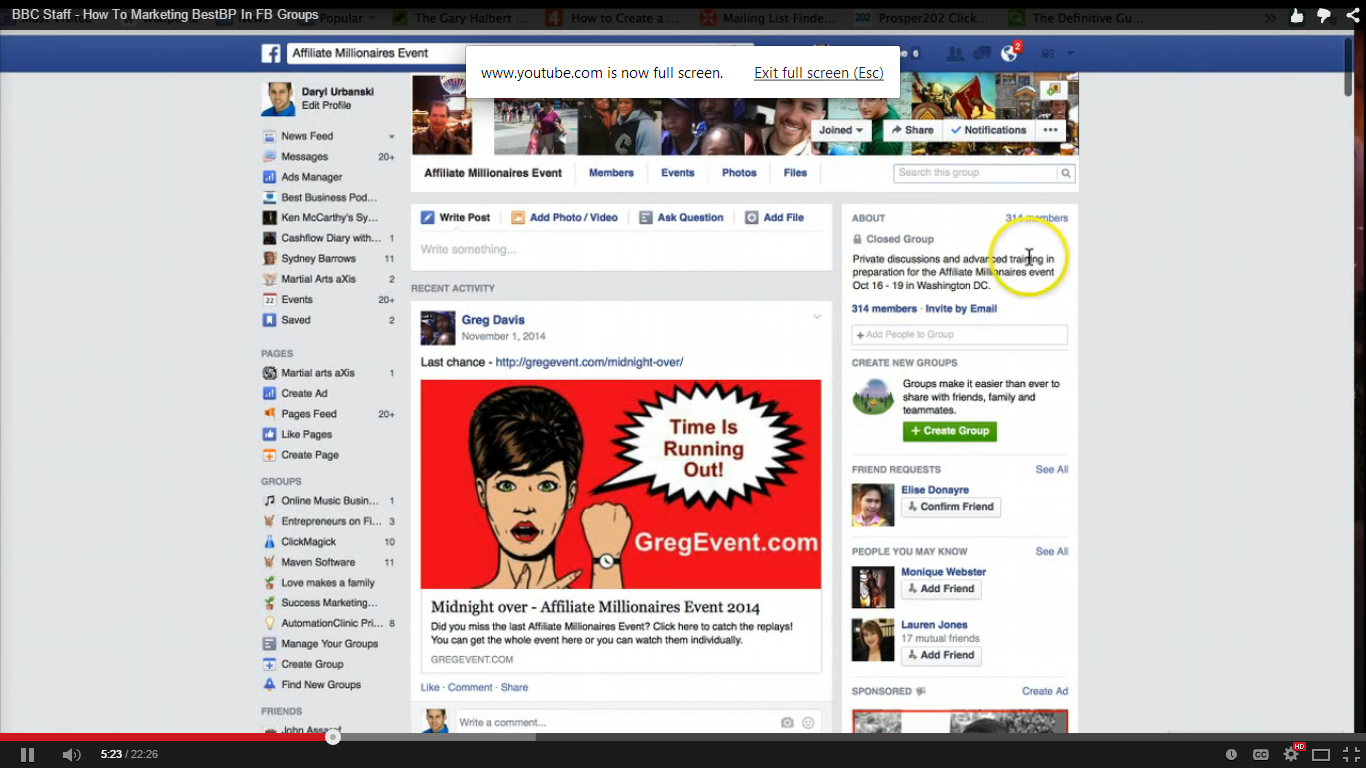
Task: Open the Photos tab
Action: pyautogui.click(x=739, y=173)
